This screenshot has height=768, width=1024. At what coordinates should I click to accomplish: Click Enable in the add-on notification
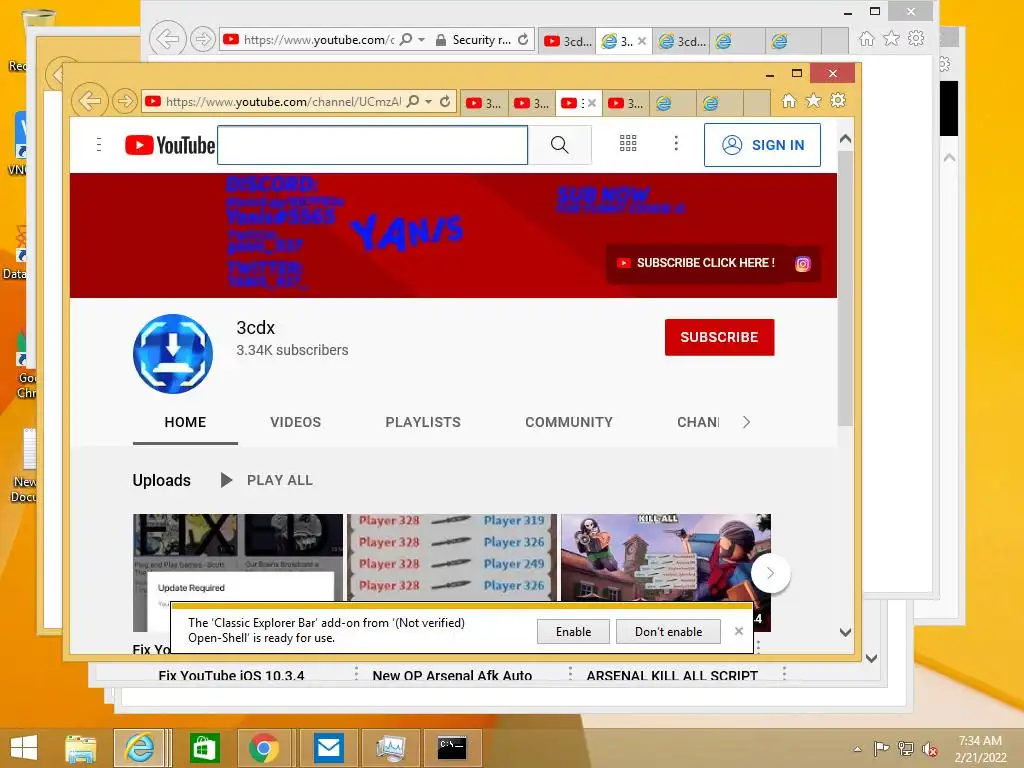point(573,632)
